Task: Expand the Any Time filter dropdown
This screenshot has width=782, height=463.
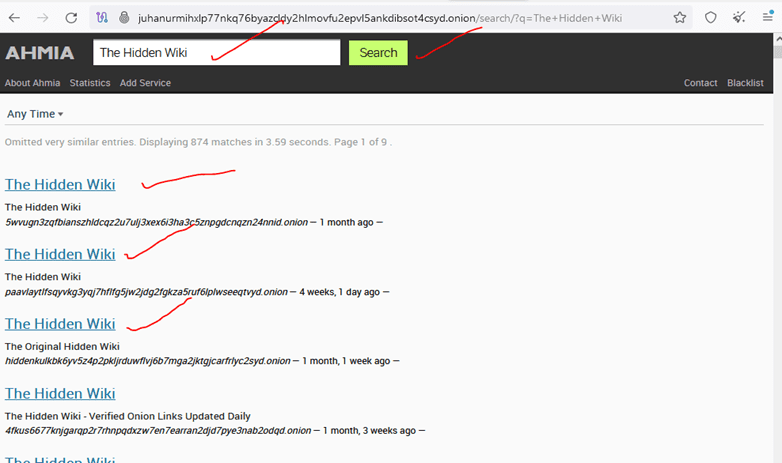Action: 35,114
